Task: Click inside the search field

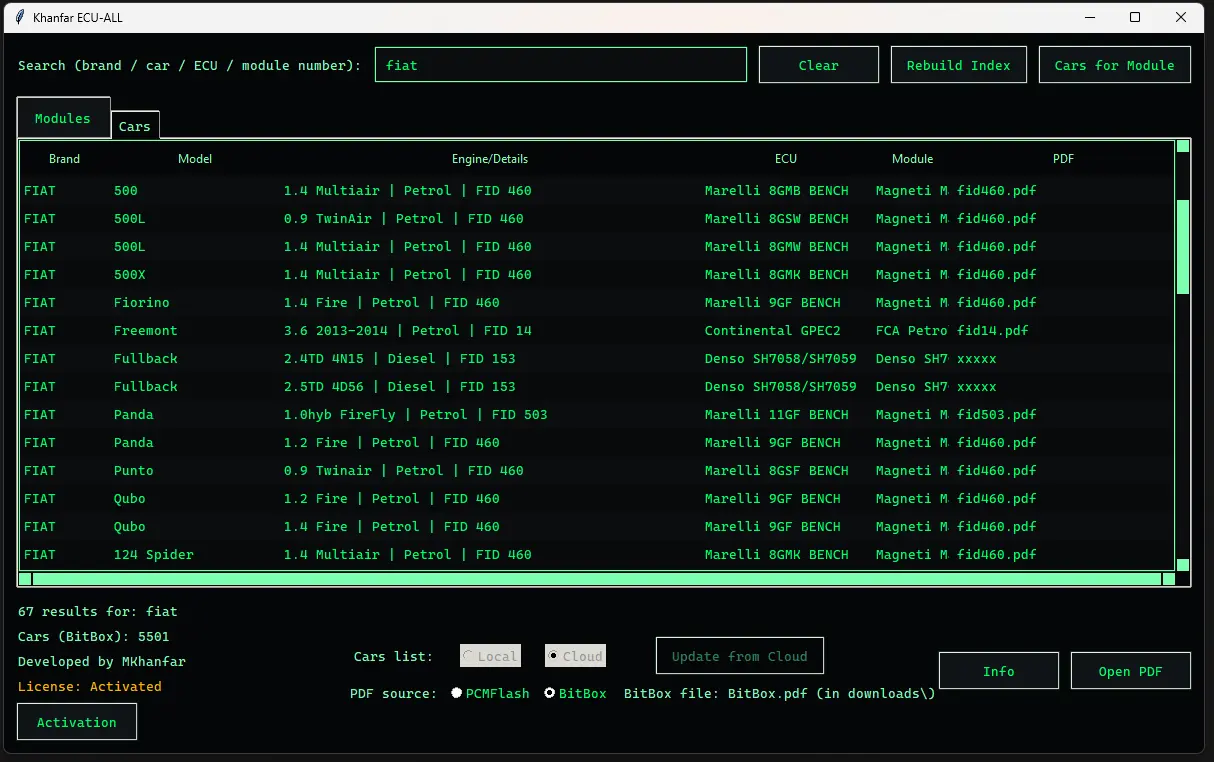Action: (x=560, y=64)
